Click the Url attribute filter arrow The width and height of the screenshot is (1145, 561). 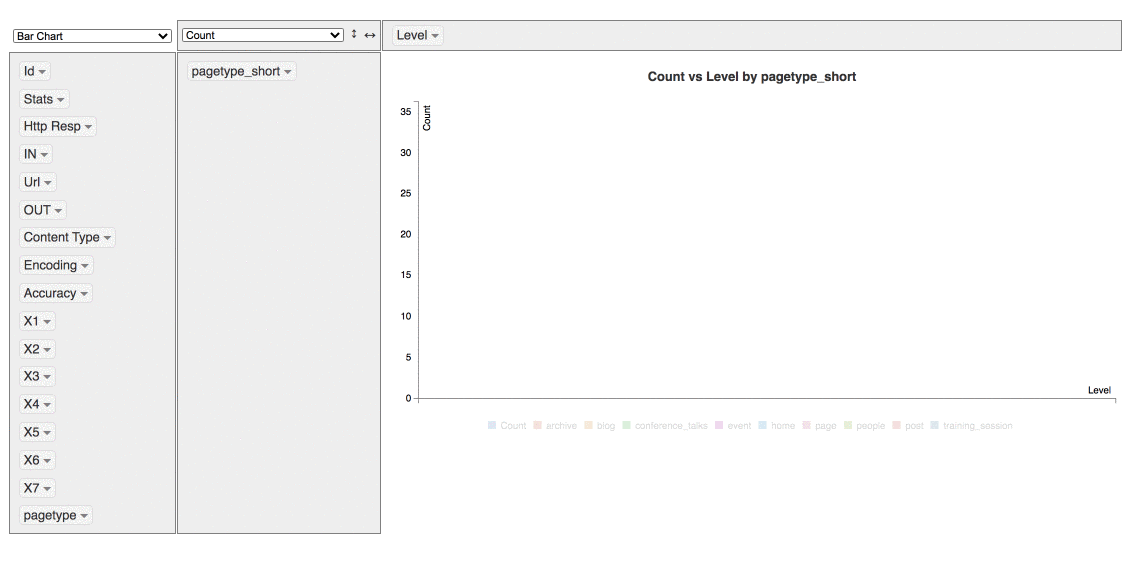click(48, 183)
